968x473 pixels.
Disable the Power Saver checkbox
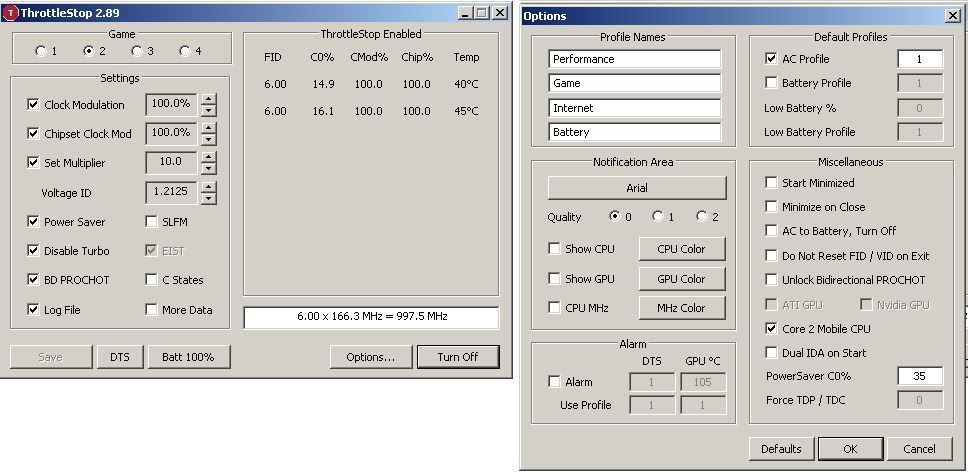click(33, 221)
